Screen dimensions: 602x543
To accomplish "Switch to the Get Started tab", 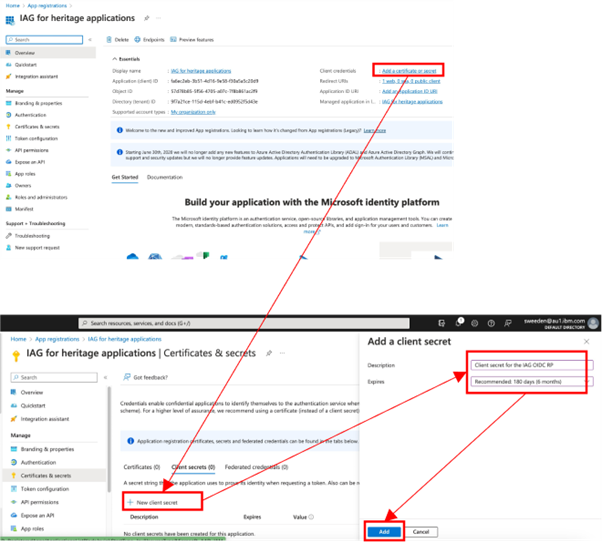I will (125, 177).
